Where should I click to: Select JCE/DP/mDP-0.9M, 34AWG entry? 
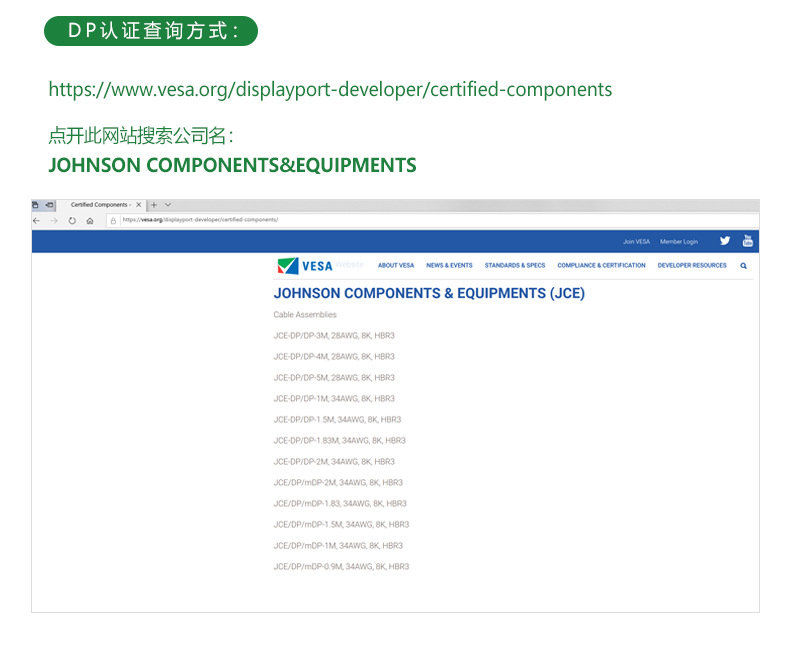coord(341,567)
